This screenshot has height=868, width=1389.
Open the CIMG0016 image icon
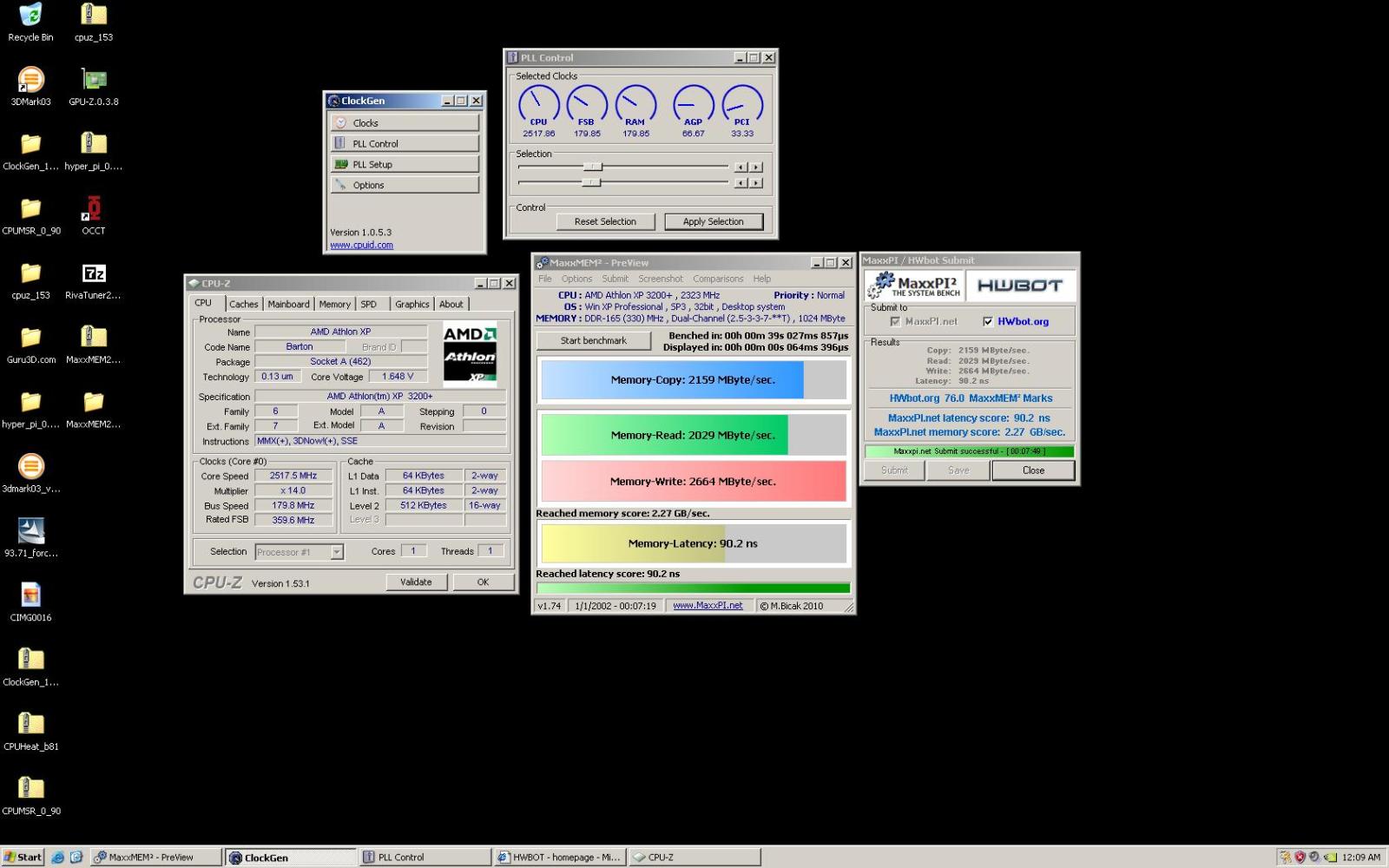(30, 602)
